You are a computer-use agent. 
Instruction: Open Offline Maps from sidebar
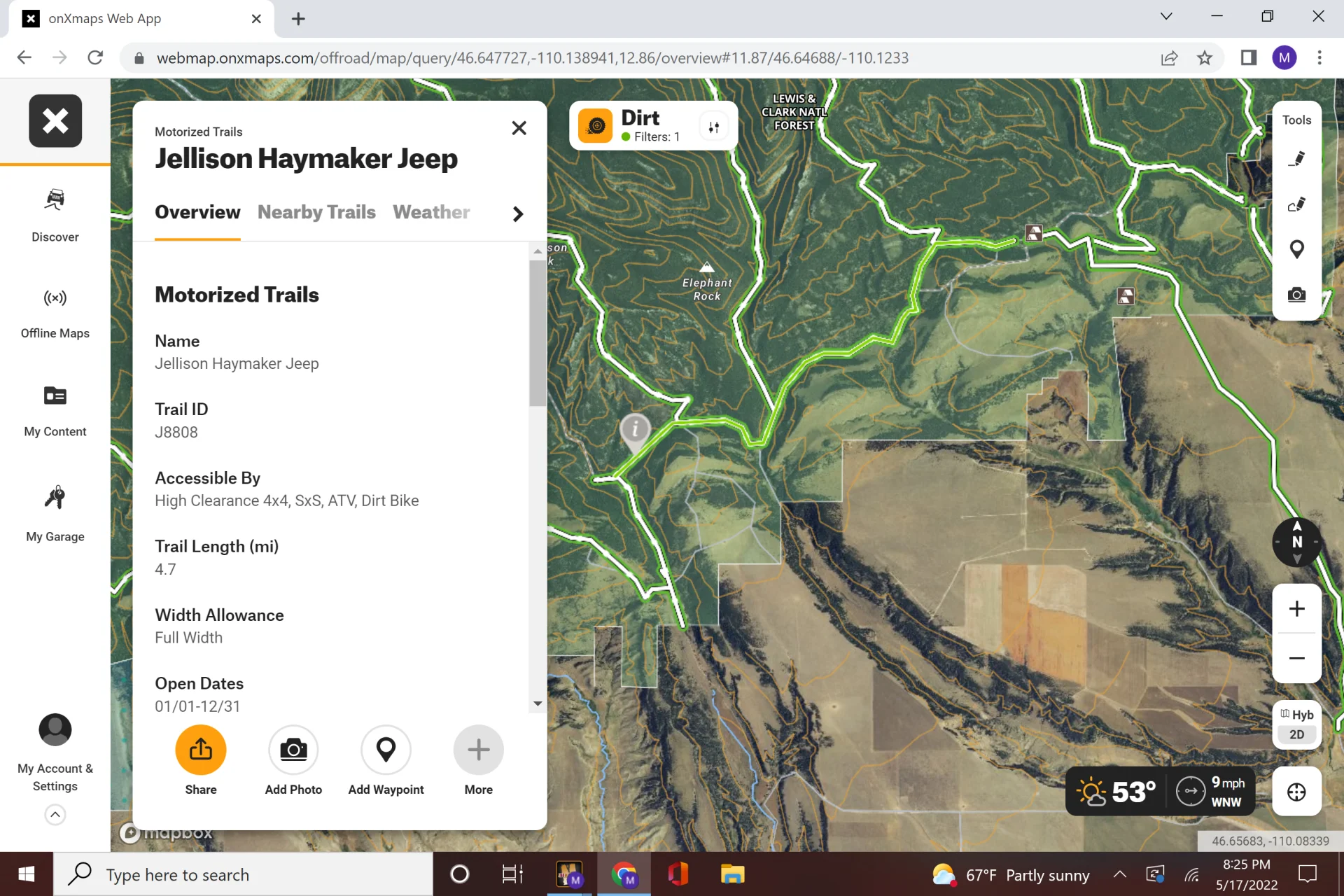tap(55, 312)
